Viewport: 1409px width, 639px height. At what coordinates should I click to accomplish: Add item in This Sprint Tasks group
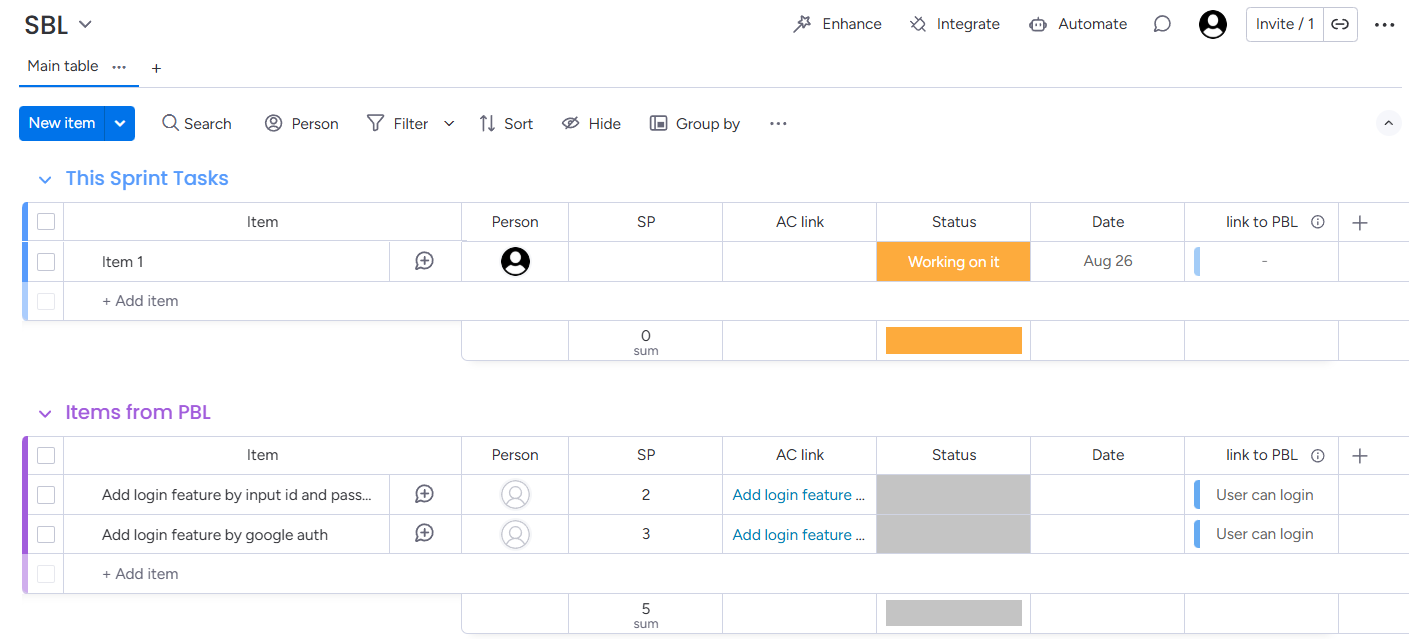(x=140, y=301)
